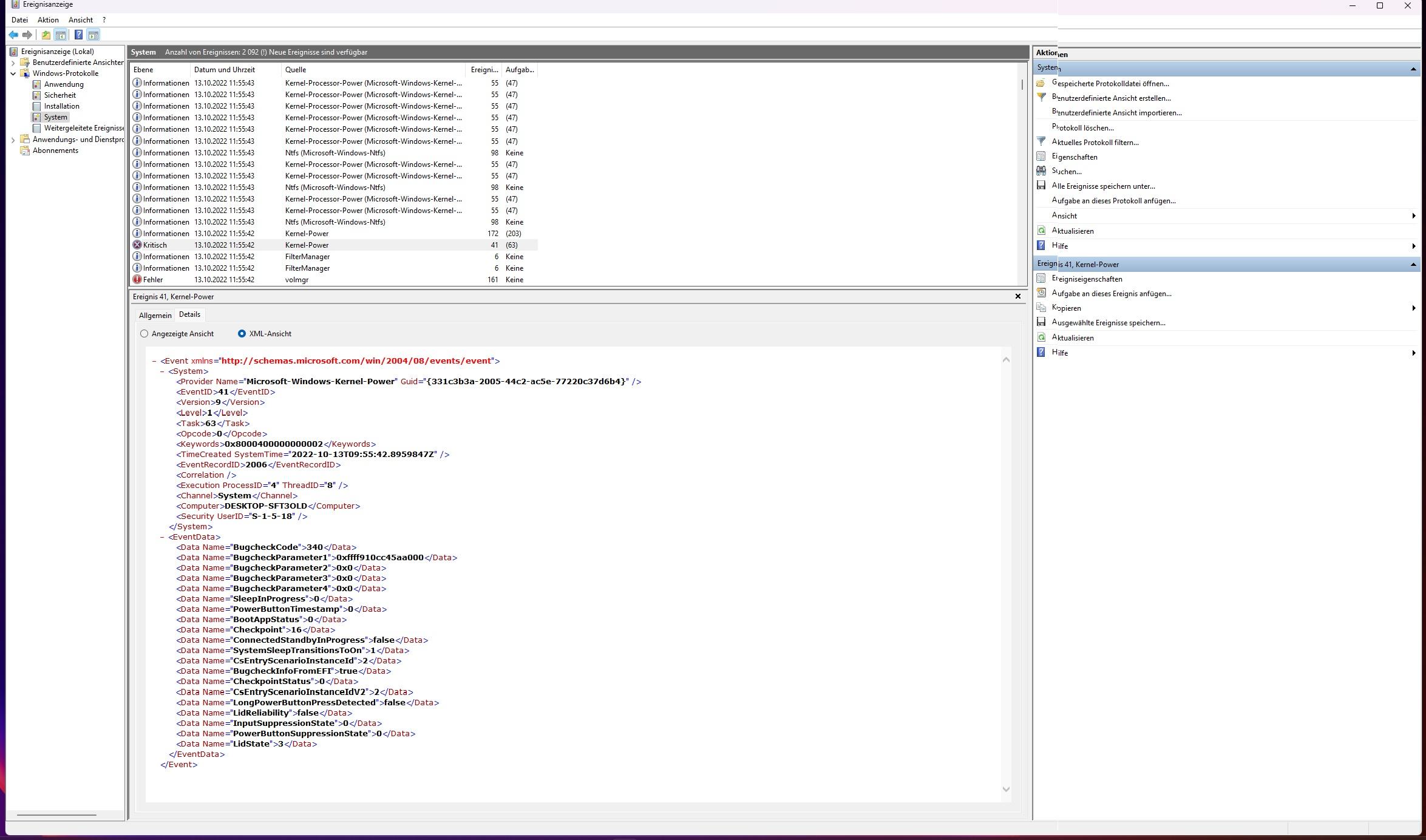This screenshot has width=1426, height=840.
Task: Collapse the Windows-Protokolle tree node
Action: (x=13, y=73)
